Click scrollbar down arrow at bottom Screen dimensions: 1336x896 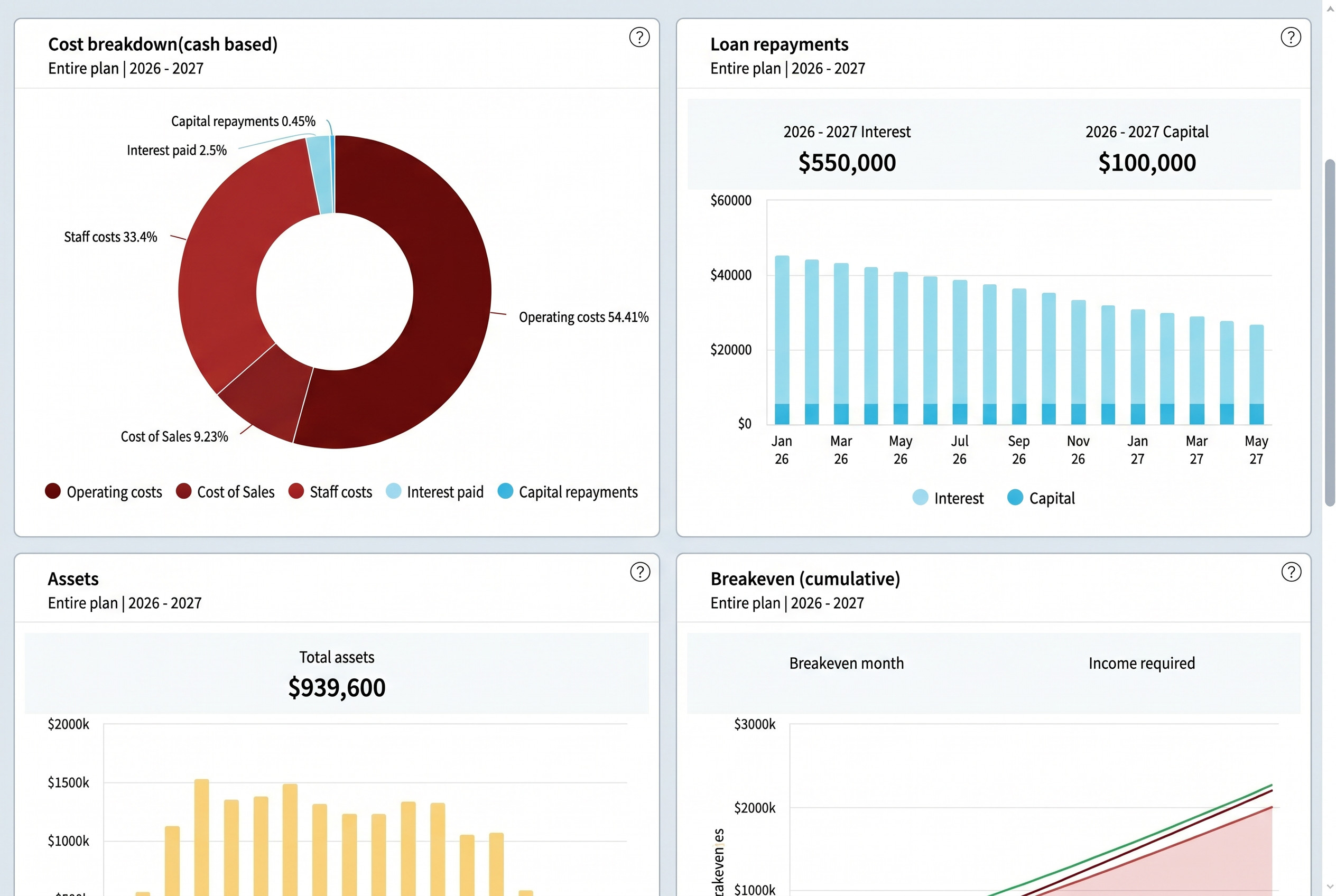(x=1330, y=888)
